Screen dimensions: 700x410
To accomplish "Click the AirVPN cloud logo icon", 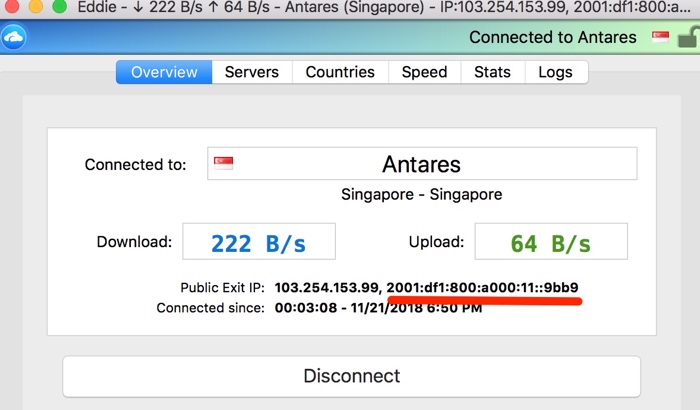I will point(13,38).
